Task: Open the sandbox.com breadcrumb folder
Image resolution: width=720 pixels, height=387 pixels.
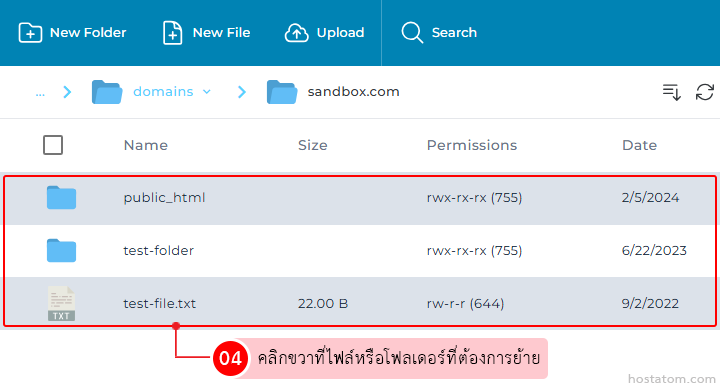Action: coord(353,92)
